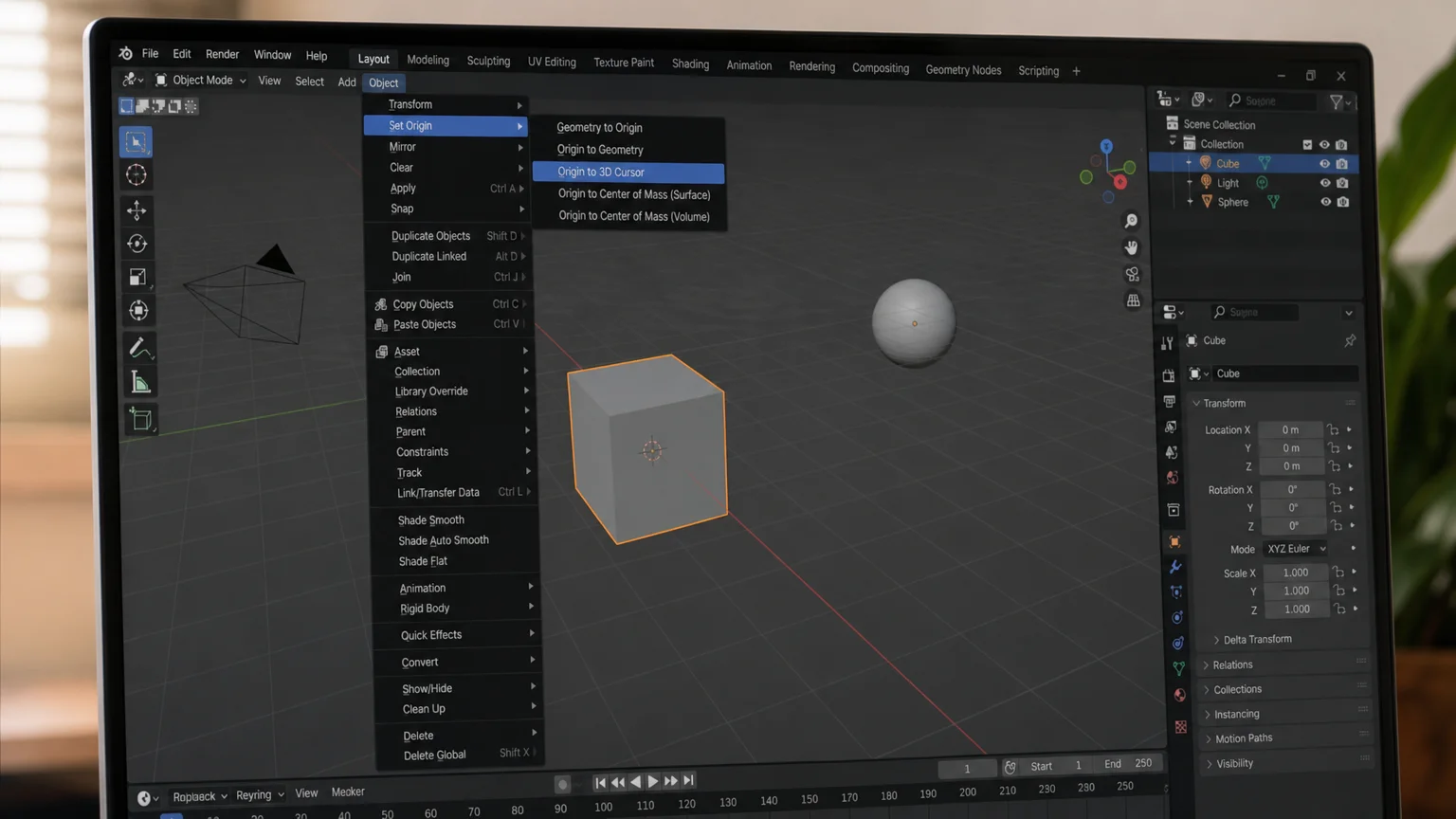Toggle Collection exclude checkbox
1456x819 pixels.
[1307, 145]
